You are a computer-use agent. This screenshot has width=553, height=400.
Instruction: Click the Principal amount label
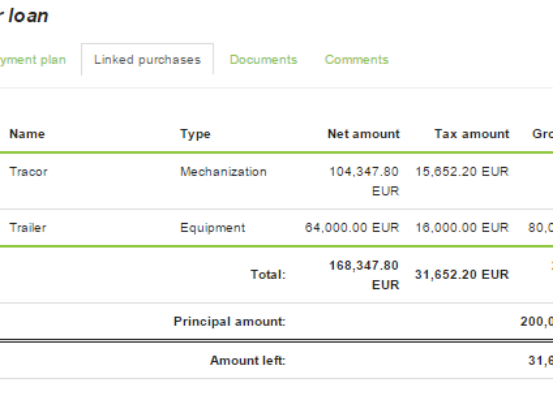230,322
